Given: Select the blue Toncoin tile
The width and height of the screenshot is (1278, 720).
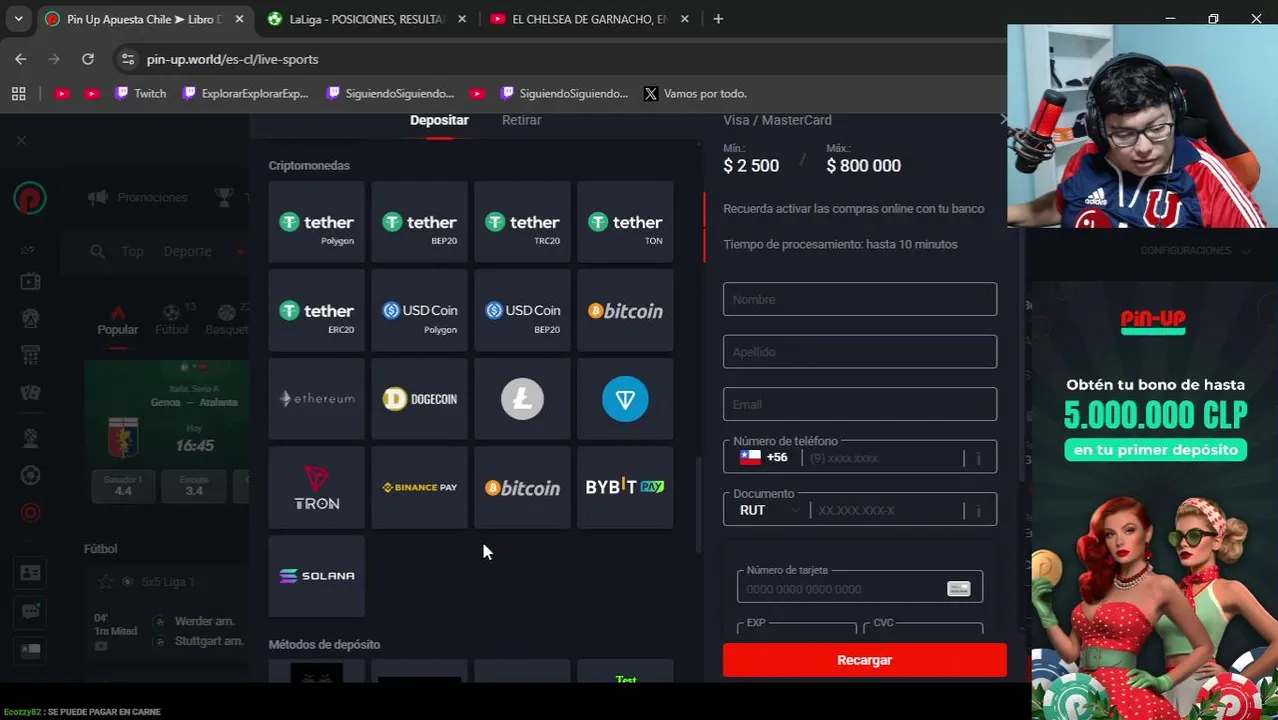Looking at the screenshot, I should coord(625,399).
